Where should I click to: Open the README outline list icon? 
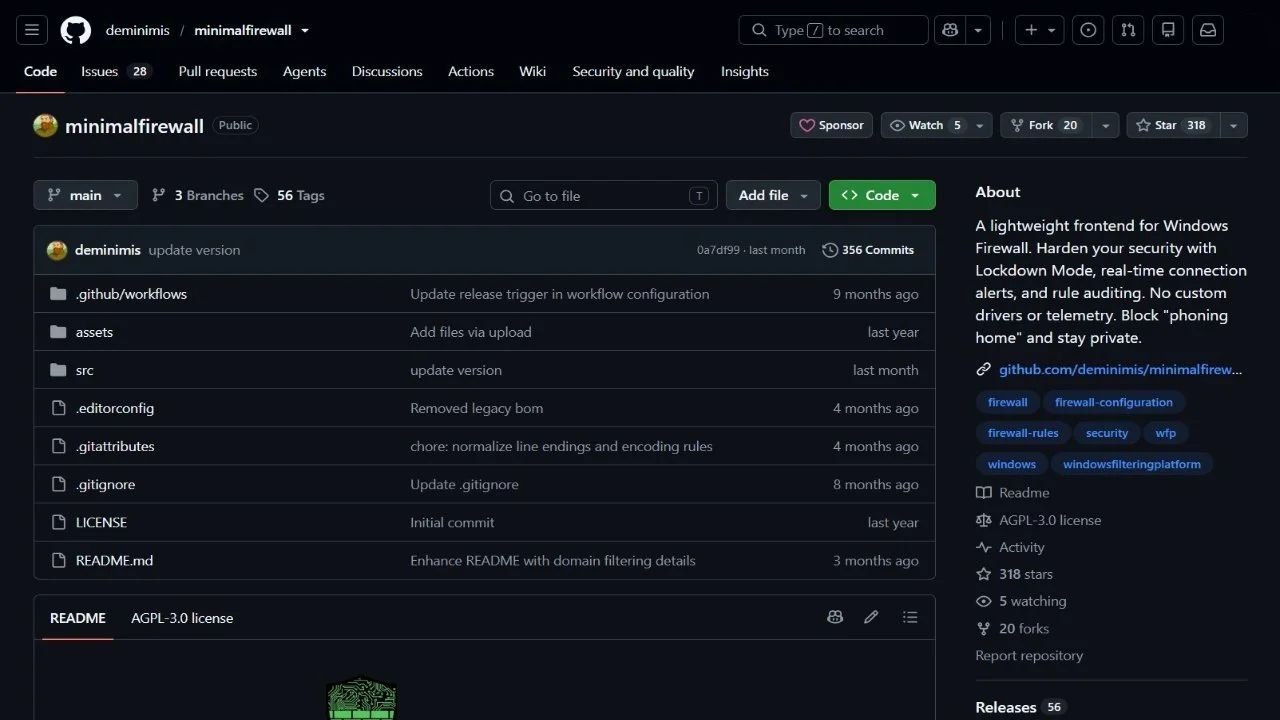coord(910,618)
